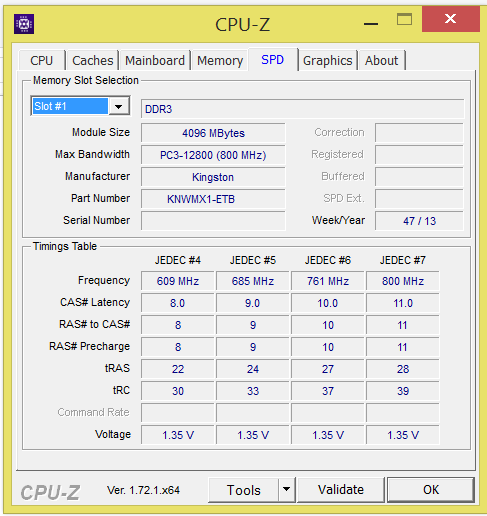Viewport: 487px width, 516px height.
Task: Click the 761 MHz frequency cell
Action: point(328,281)
